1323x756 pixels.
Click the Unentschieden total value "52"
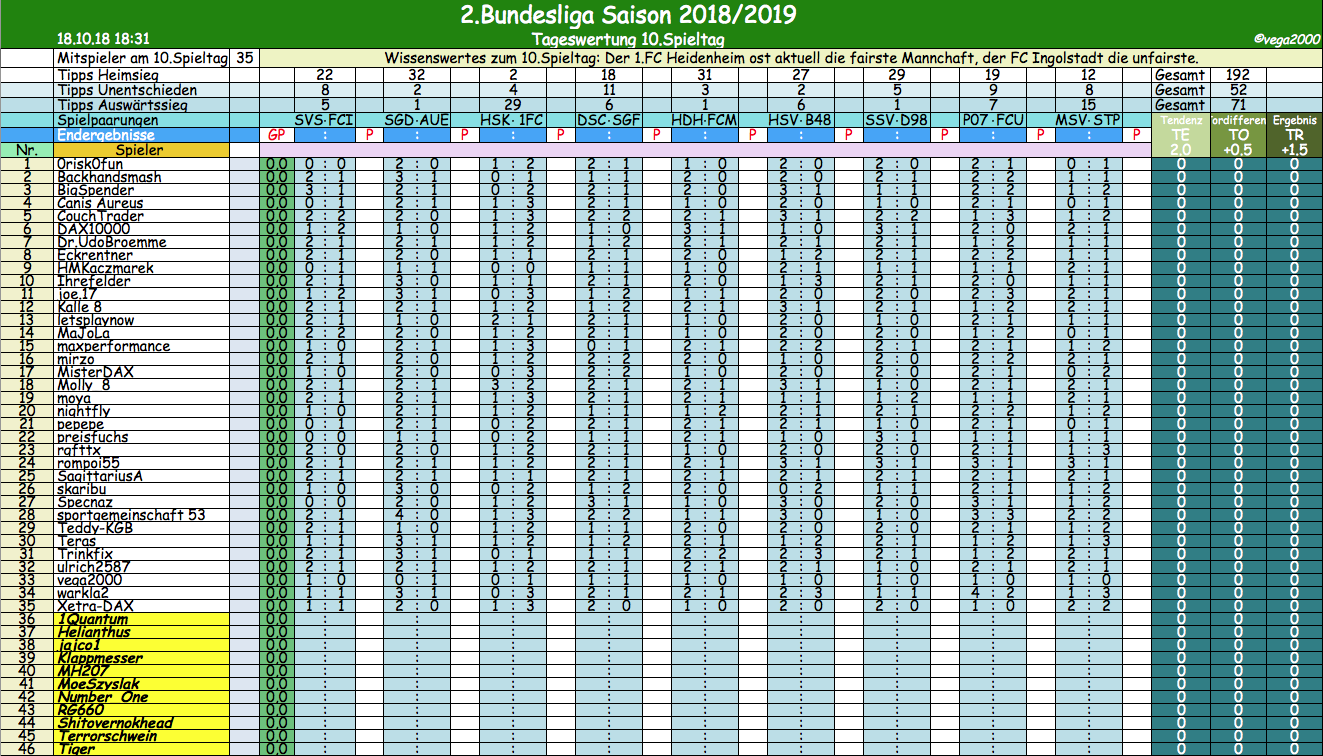coord(1238,90)
